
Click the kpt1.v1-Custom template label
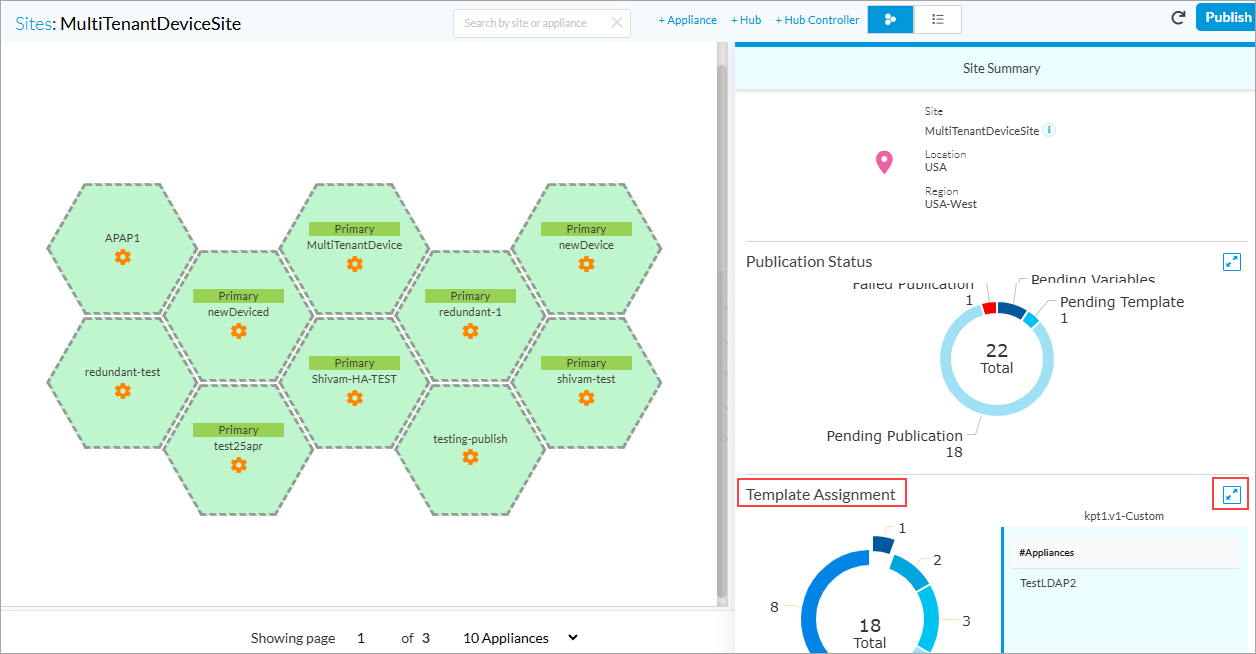click(1124, 516)
